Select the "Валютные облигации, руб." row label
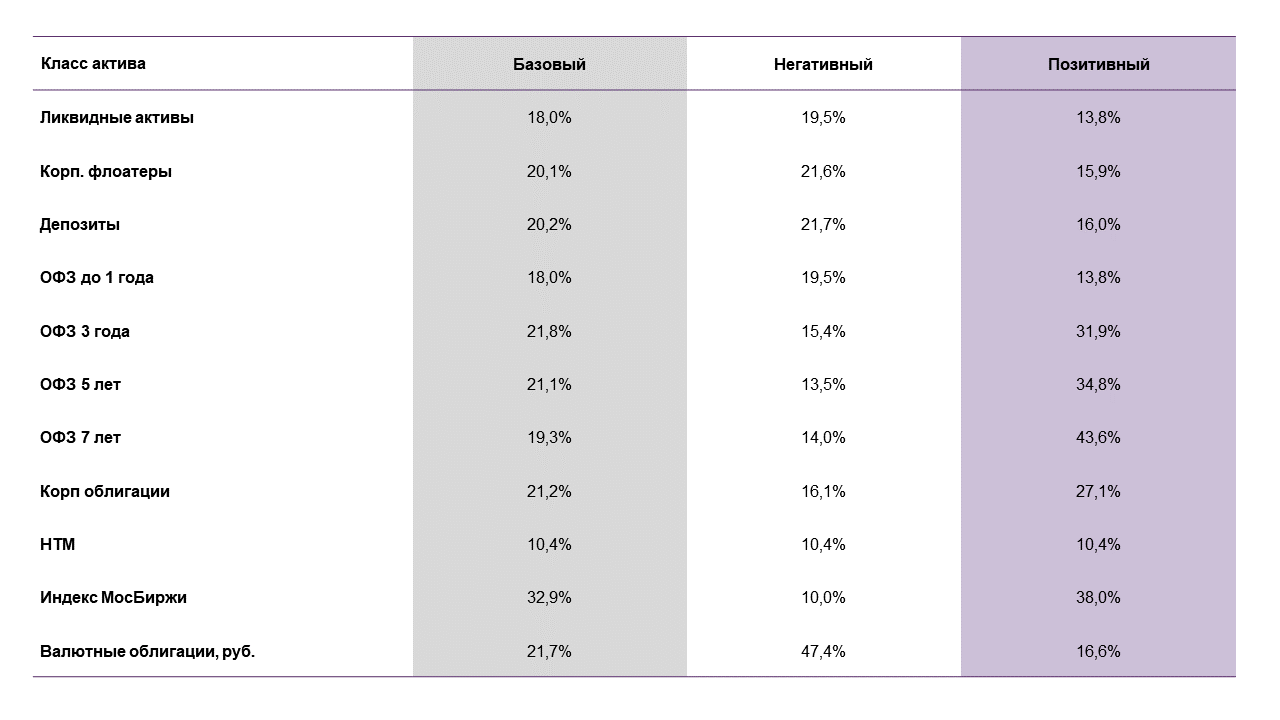This screenshot has width=1280, height=720. (x=148, y=651)
